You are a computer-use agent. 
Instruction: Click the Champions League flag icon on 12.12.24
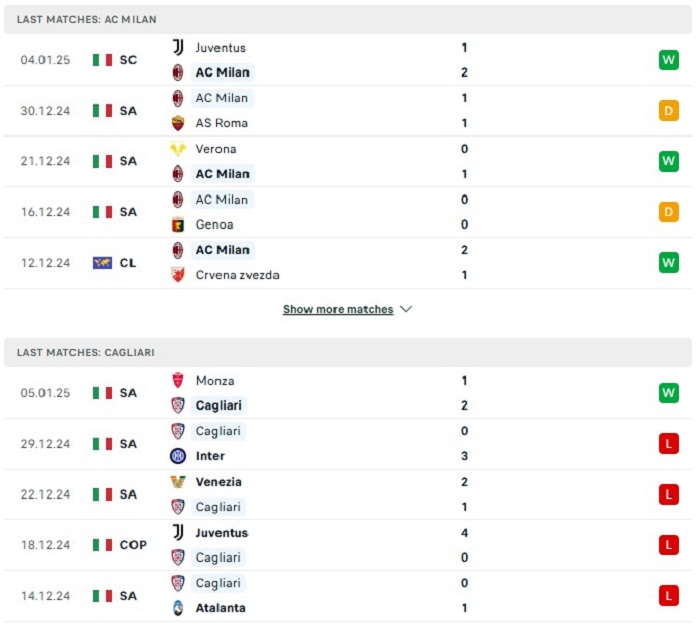pyautogui.click(x=102, y=263)
